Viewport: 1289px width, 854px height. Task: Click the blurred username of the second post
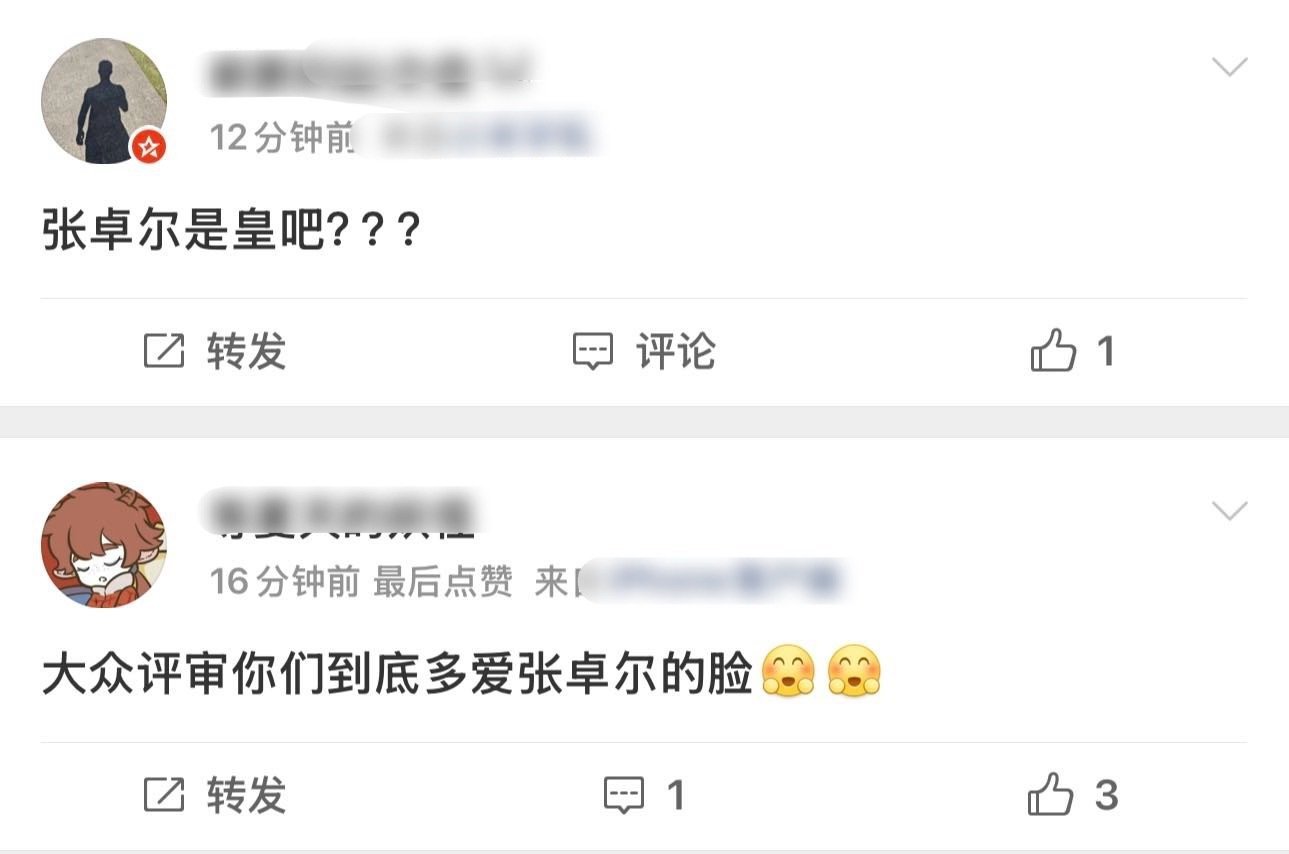[x=340, y=514]
